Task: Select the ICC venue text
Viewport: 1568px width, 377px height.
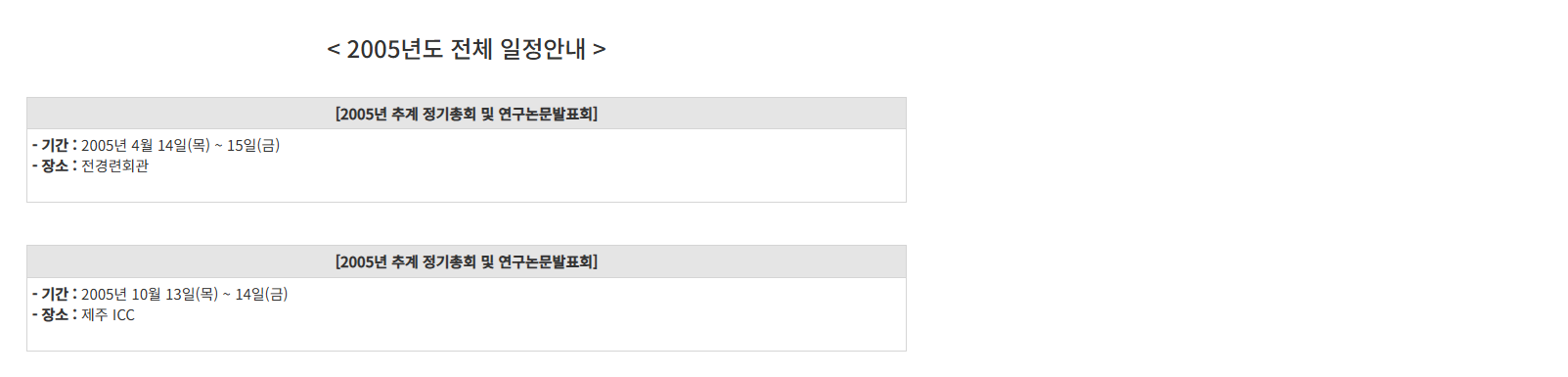Action: (x=124, y=314)
